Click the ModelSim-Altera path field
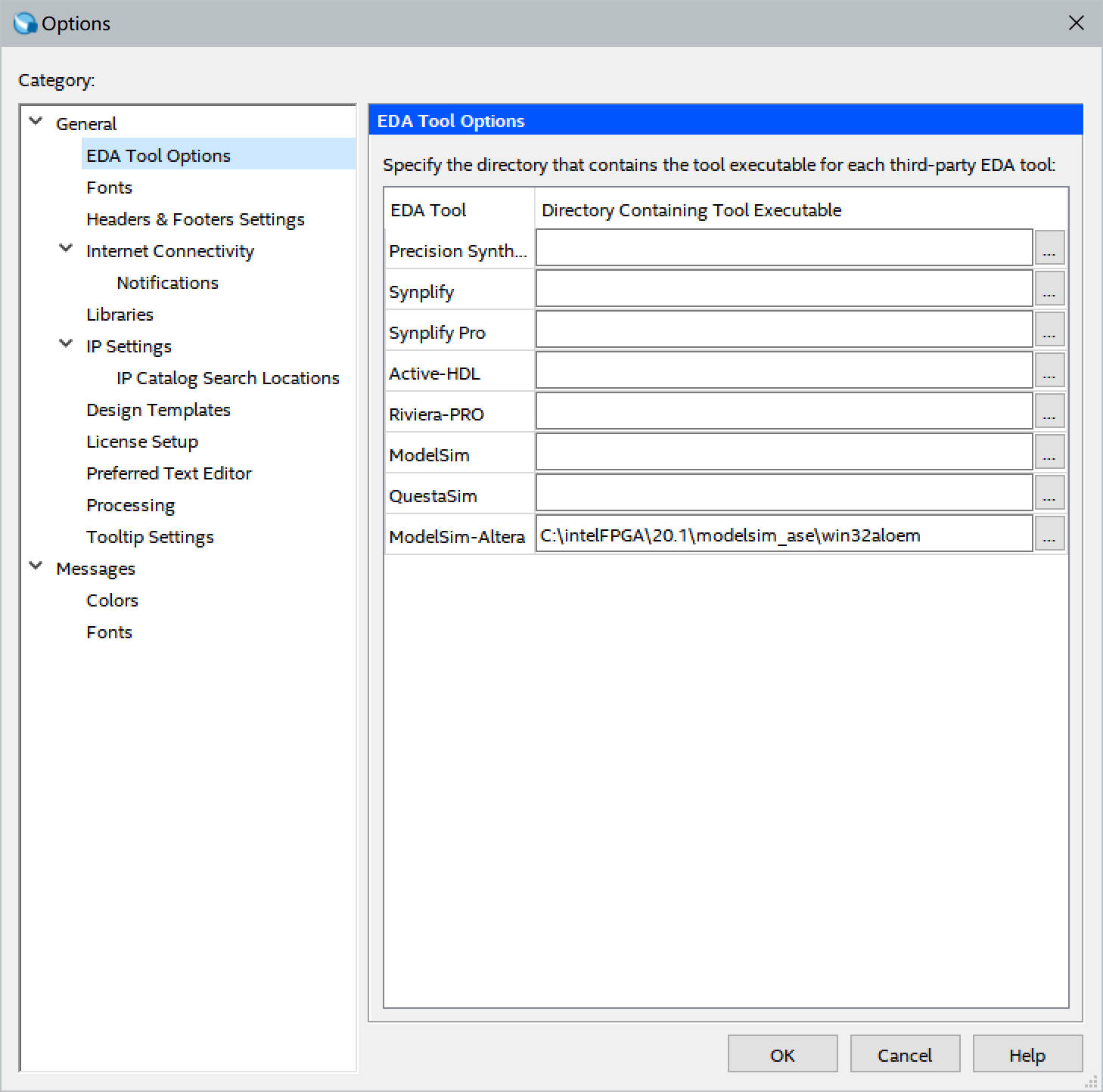The width and height of the screenshot is (1103, 1092). [x=785, y=534]
